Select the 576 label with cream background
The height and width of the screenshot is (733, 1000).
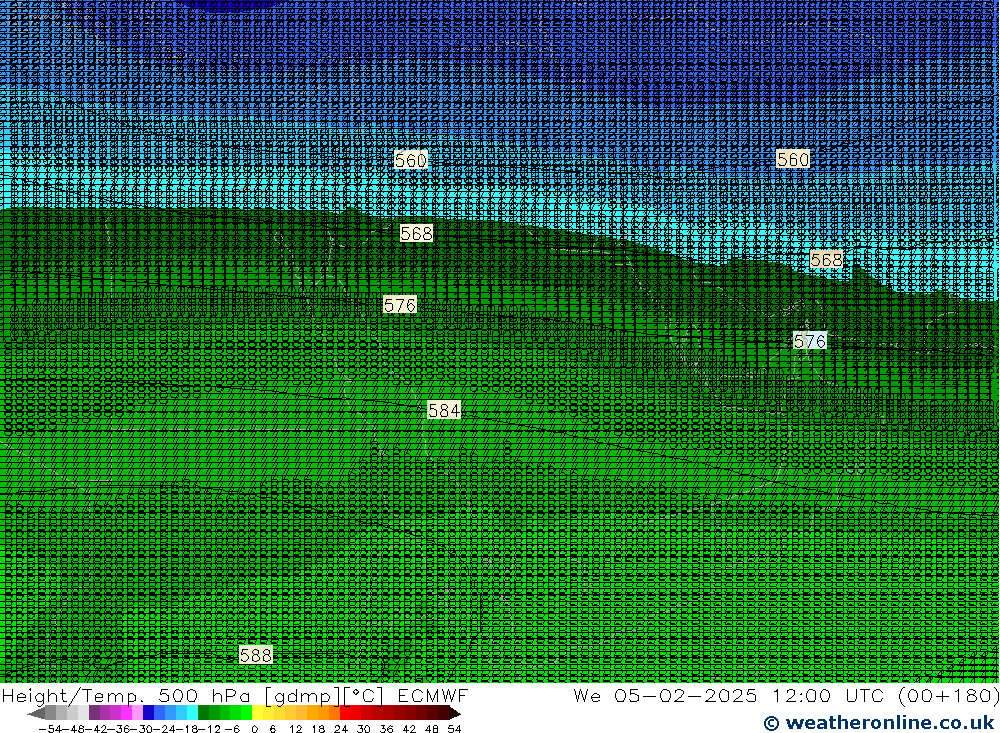pyautogui.click(x=400, y=305)
